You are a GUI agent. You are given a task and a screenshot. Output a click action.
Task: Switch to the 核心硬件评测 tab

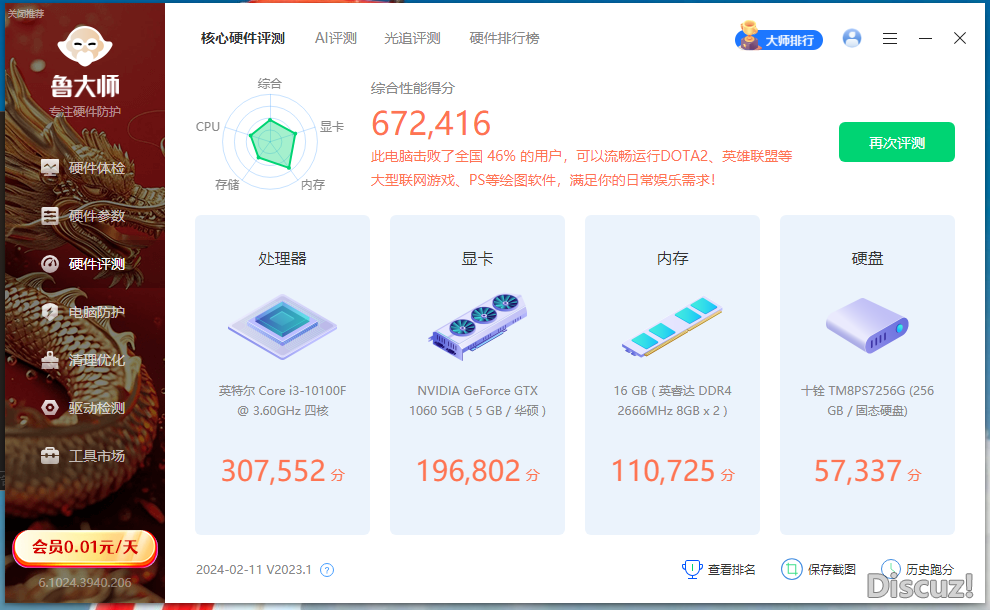tap(243, 39)
